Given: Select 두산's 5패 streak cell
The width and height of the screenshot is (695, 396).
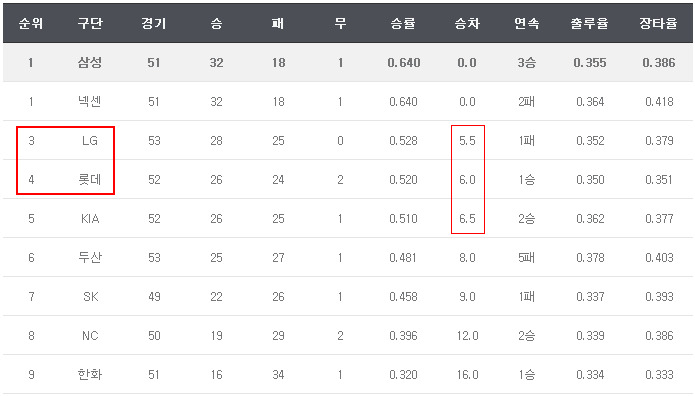Looking at the screenshot, I should (527, 258).
